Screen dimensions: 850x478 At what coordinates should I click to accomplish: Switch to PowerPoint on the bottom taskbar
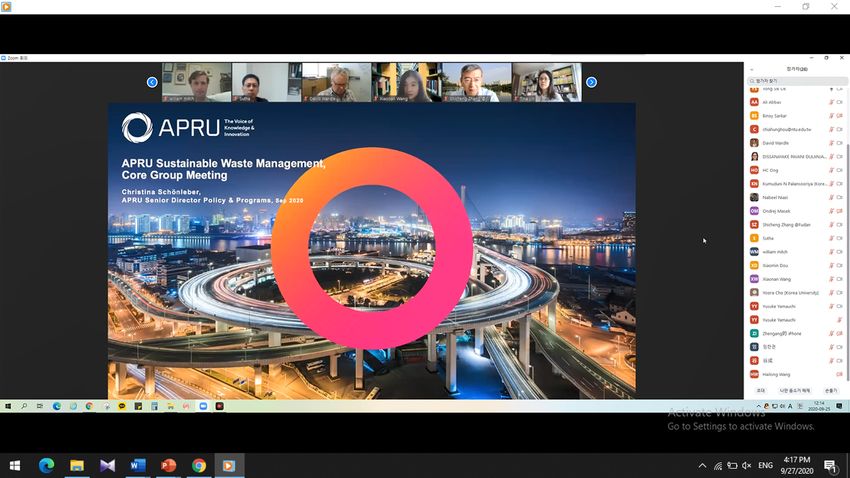click(168, 466)
